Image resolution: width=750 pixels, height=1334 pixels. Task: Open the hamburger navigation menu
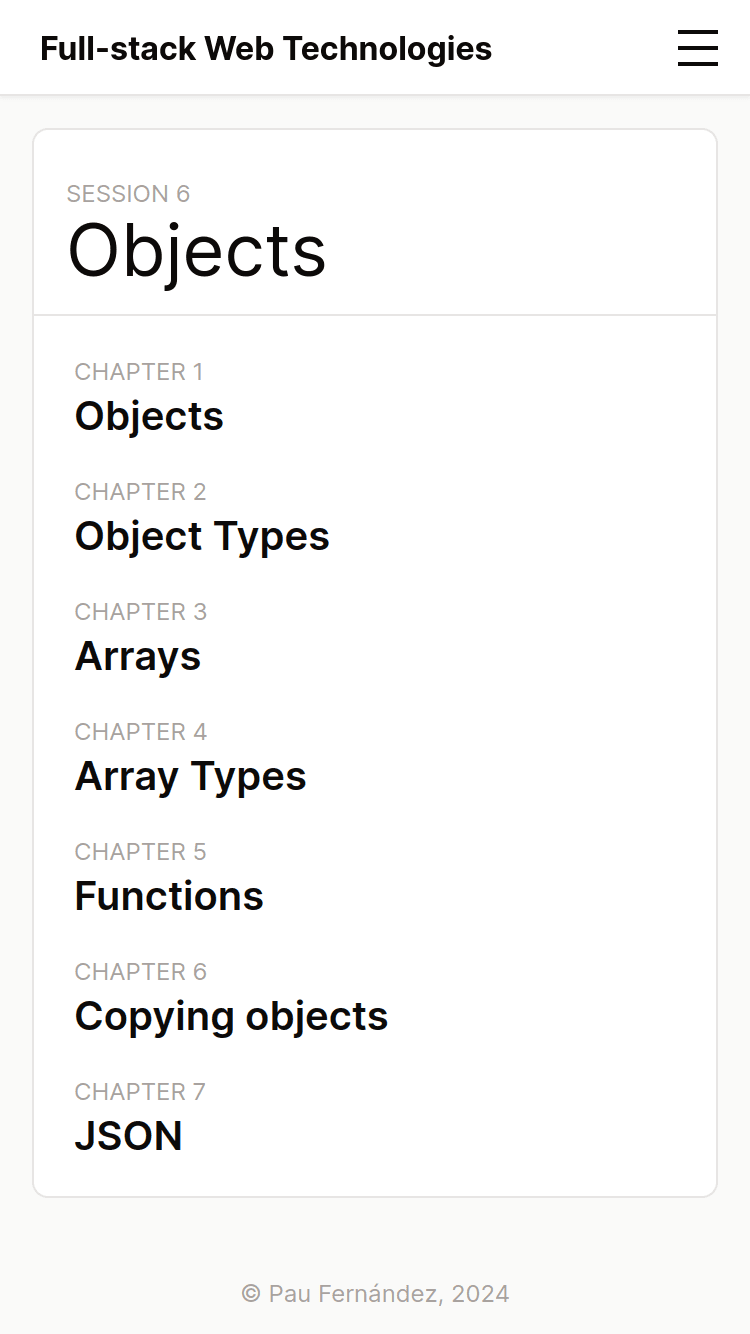click(x=698, y=48)
